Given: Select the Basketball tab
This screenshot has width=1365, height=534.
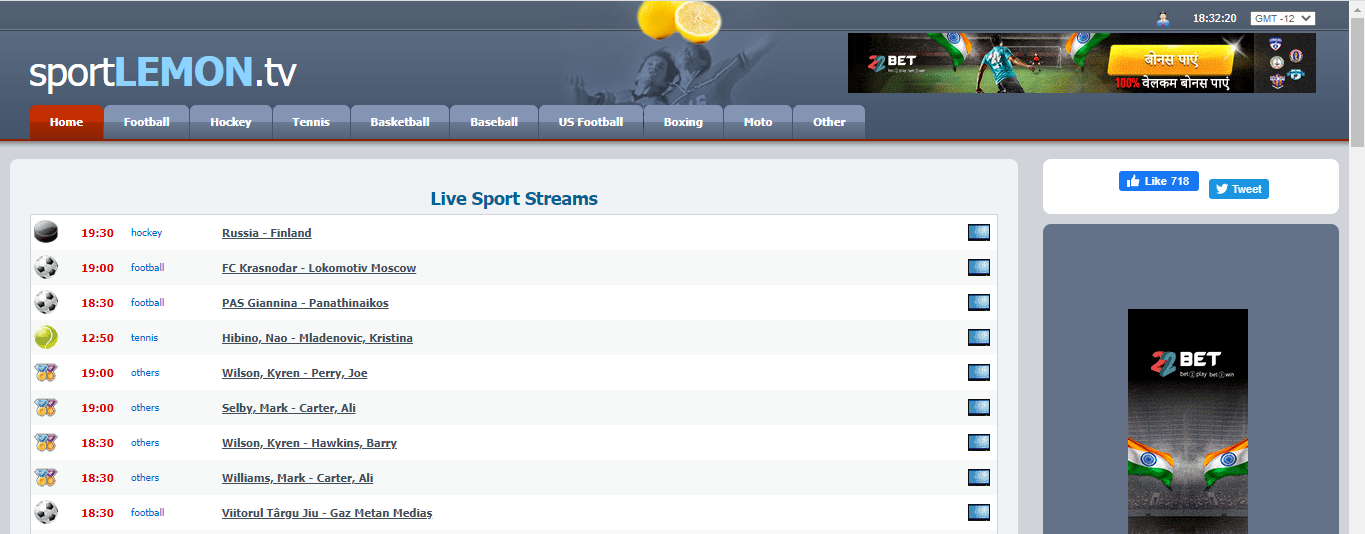Looking at the screenshot, I should [400, 122].
